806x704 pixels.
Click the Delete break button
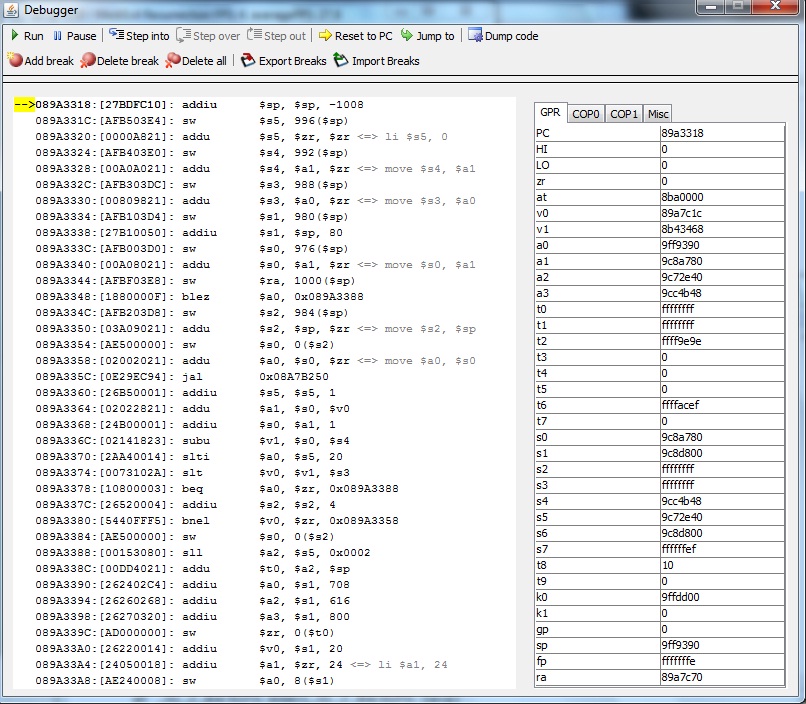pyautogui.click(x=119, y=61)
